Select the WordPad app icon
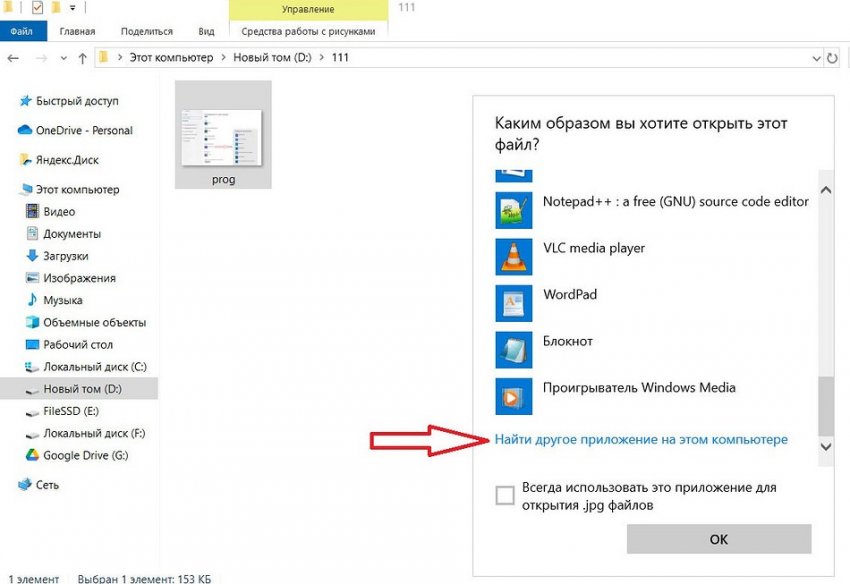The image size is (850, 584). click(514, 303)
